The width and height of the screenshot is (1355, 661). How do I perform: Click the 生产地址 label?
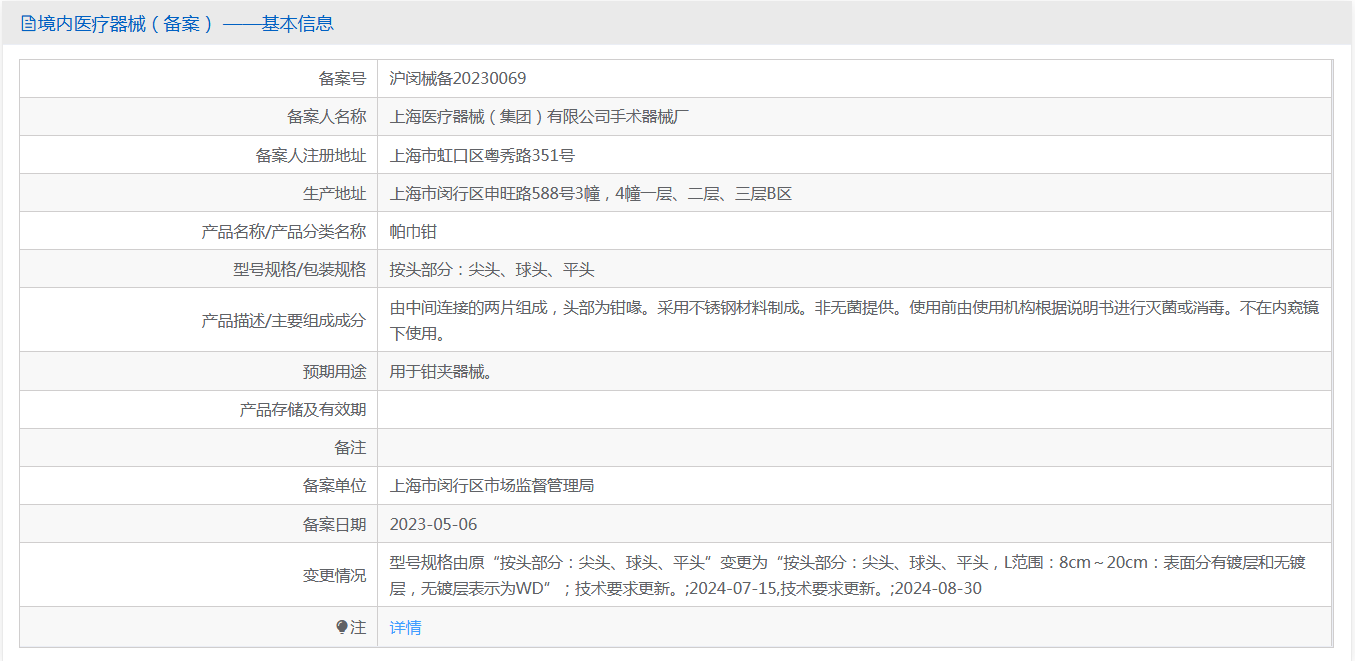tap(334, 194)
